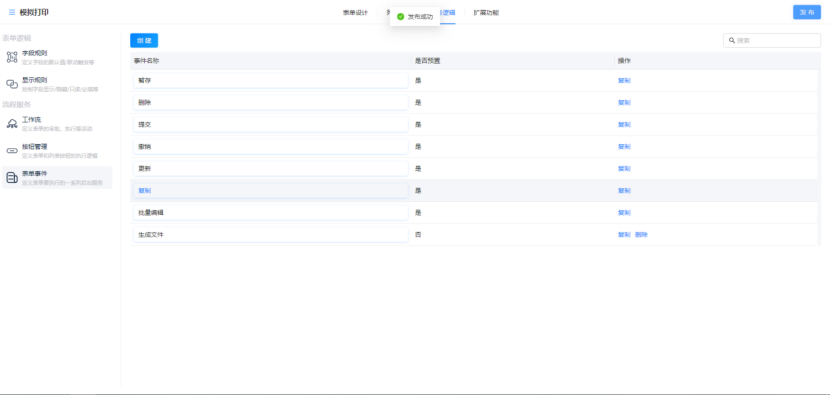
Task: Click the 发布 button at top right
Action: tap(807, 12)
